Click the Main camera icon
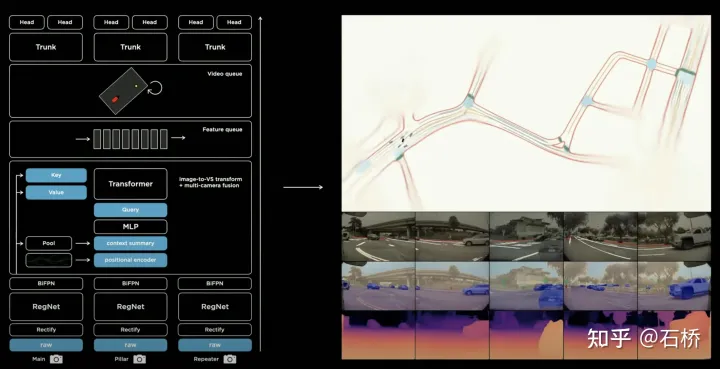The width and height of the screenshot is (720, 369). click(56, 359)
